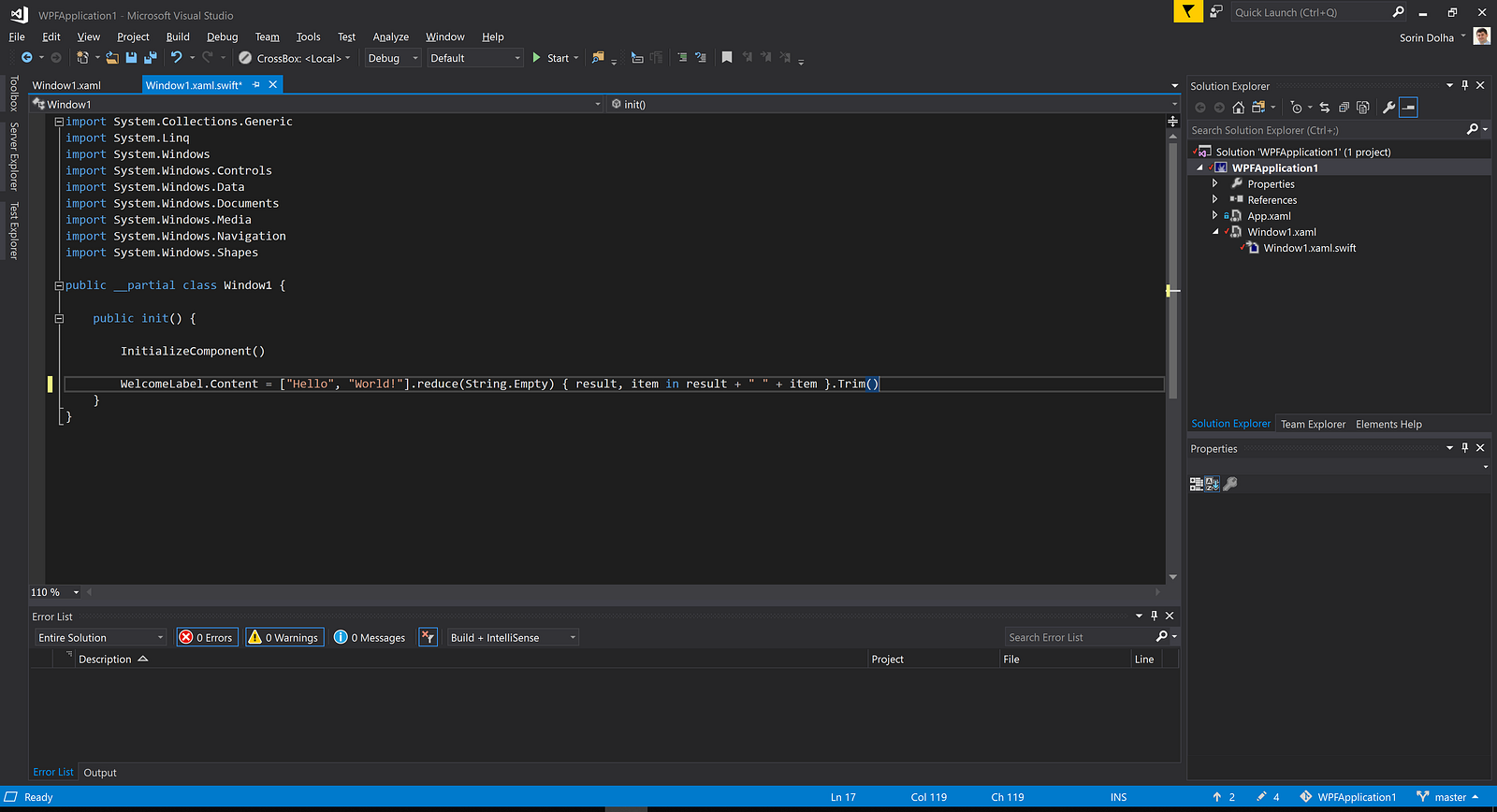
Task: Click Pending Changes Filter clock icon
Action: 1296,108
